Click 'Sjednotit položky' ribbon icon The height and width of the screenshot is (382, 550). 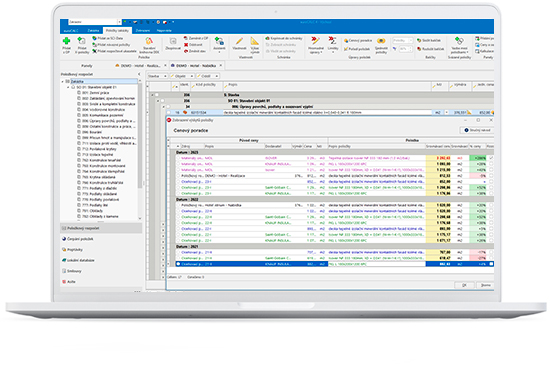coord(381,46)
